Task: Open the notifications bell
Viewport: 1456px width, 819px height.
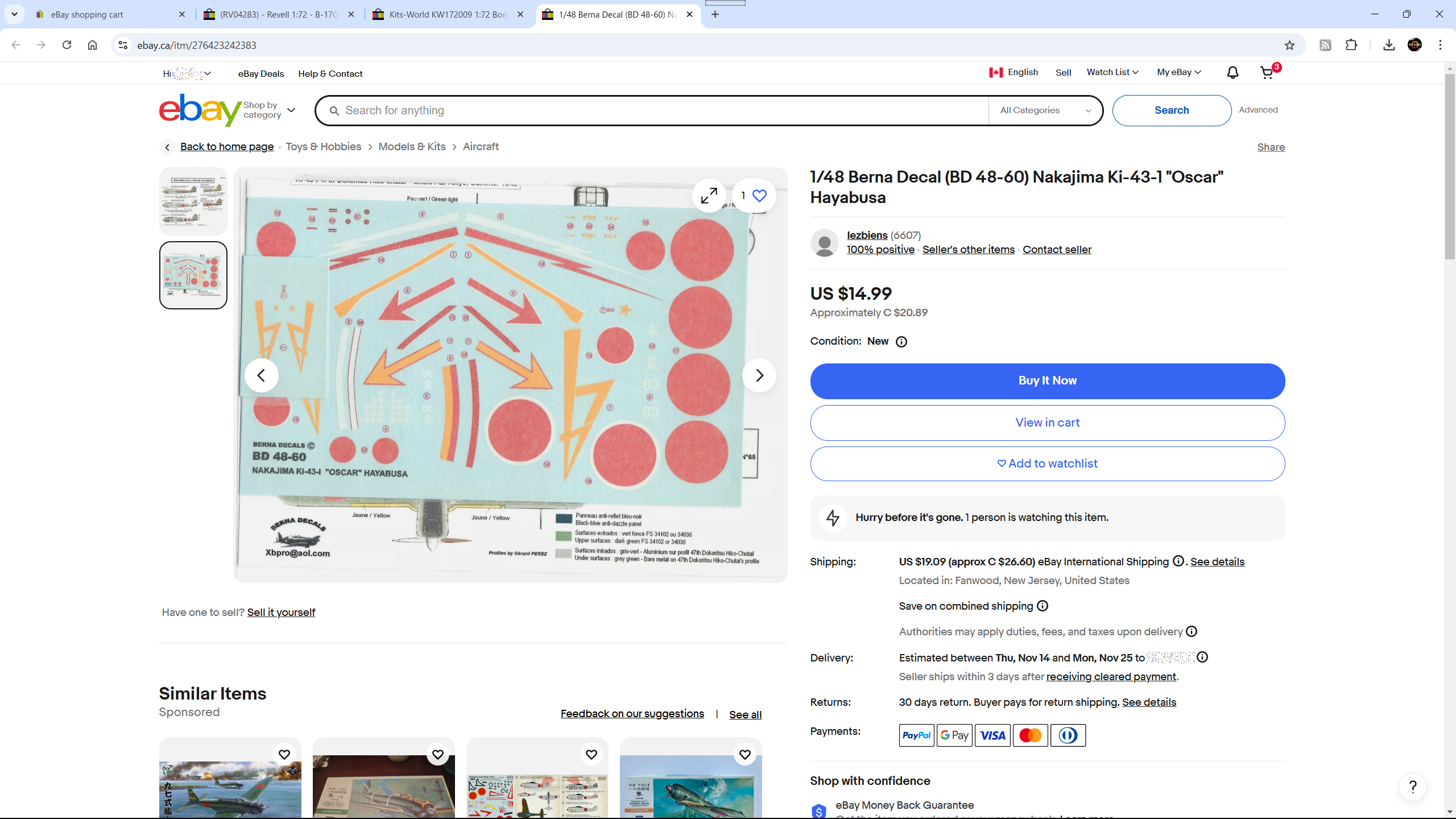Action: tap(1232, 73)
